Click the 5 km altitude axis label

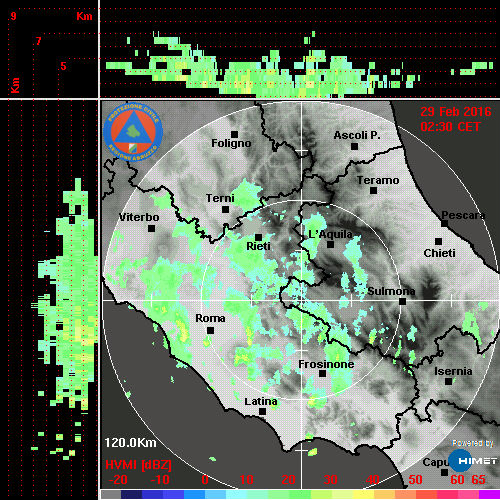(x=63, y=66)
